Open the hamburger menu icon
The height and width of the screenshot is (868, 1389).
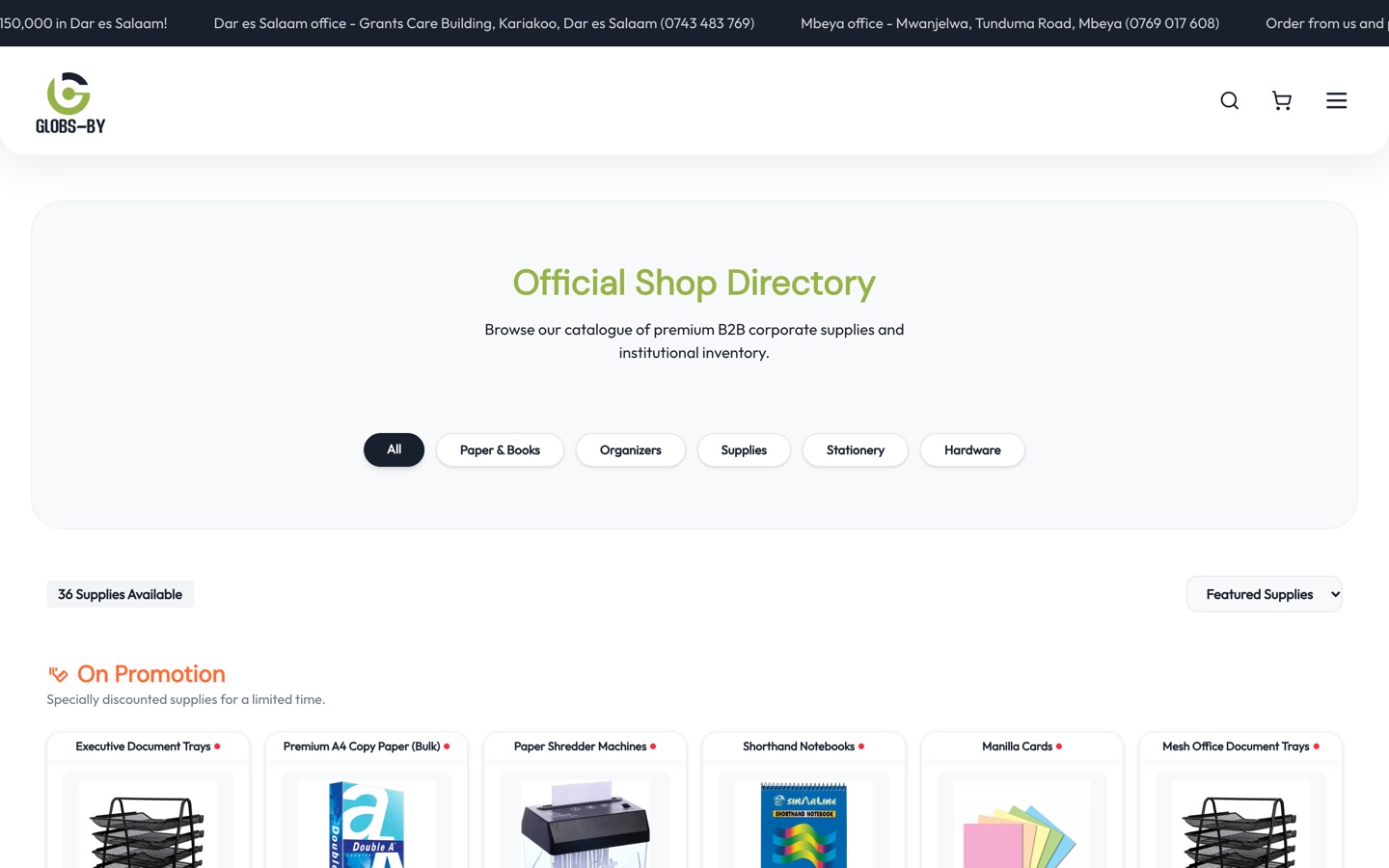click(1336, 100)
